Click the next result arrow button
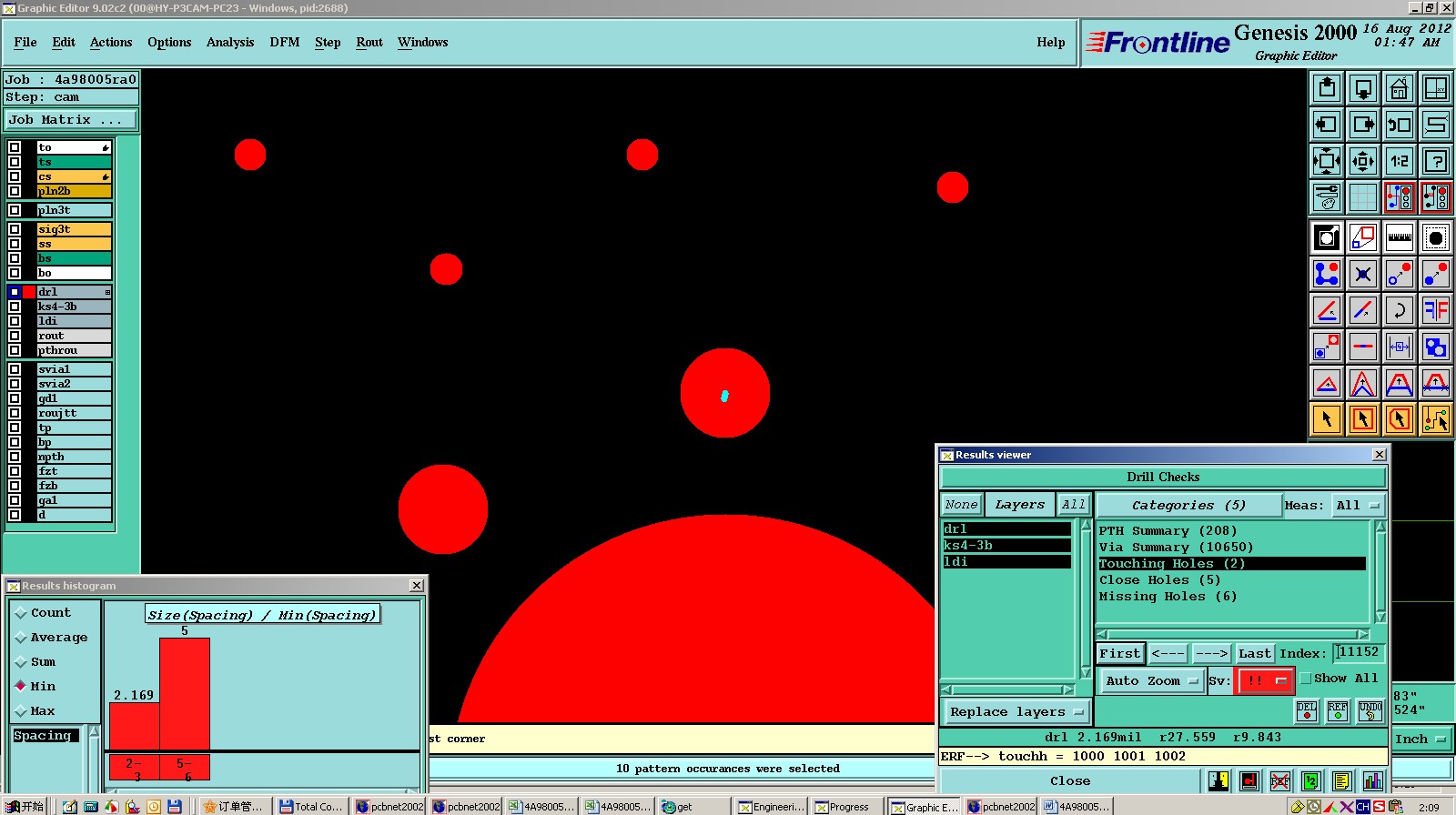Screen dimensions: 1456x815 (1212, 654)
